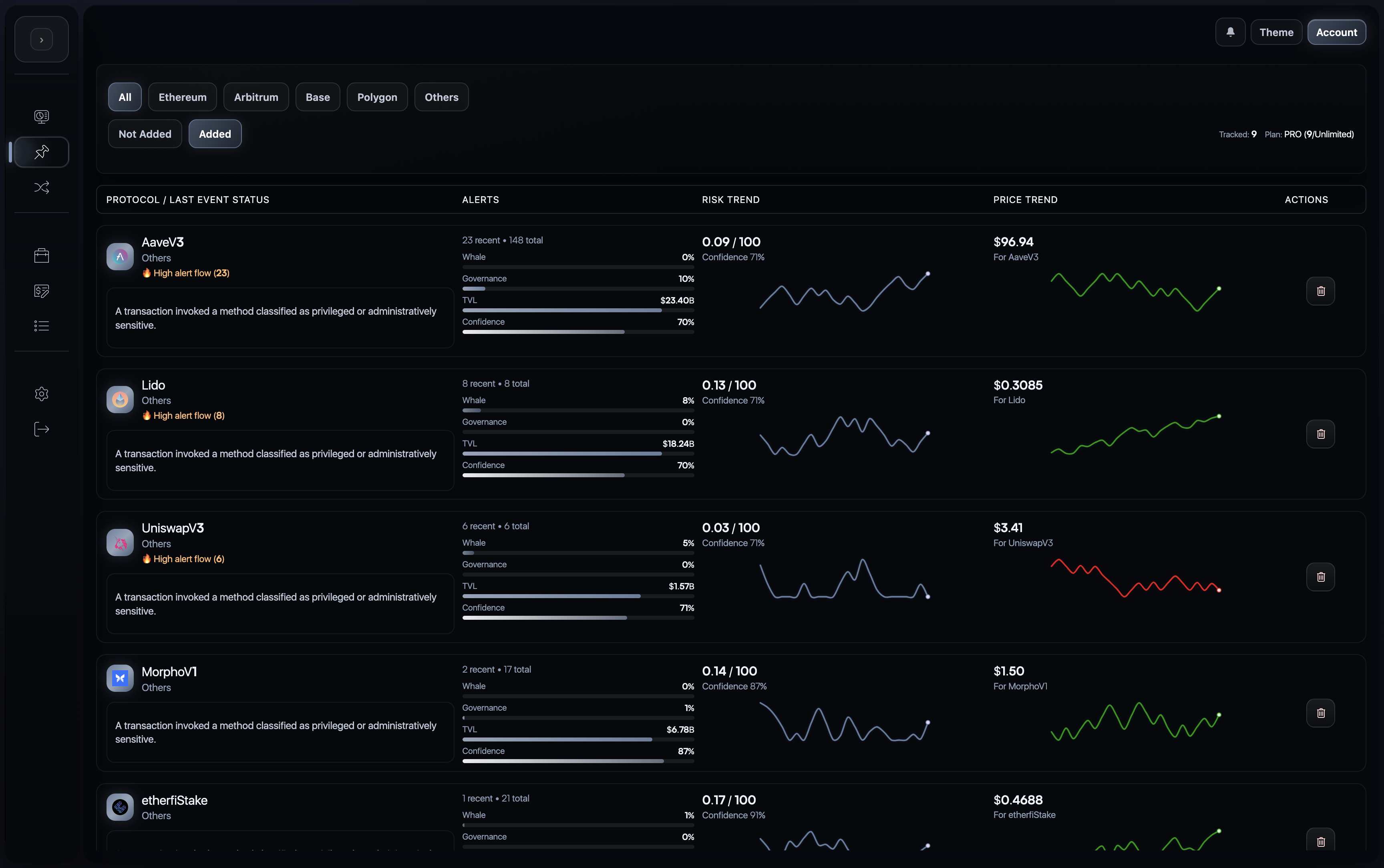Viewport: 1384px width, 868px height.
Task: Click the Lido price trend chart
Action: [1135, 434]
